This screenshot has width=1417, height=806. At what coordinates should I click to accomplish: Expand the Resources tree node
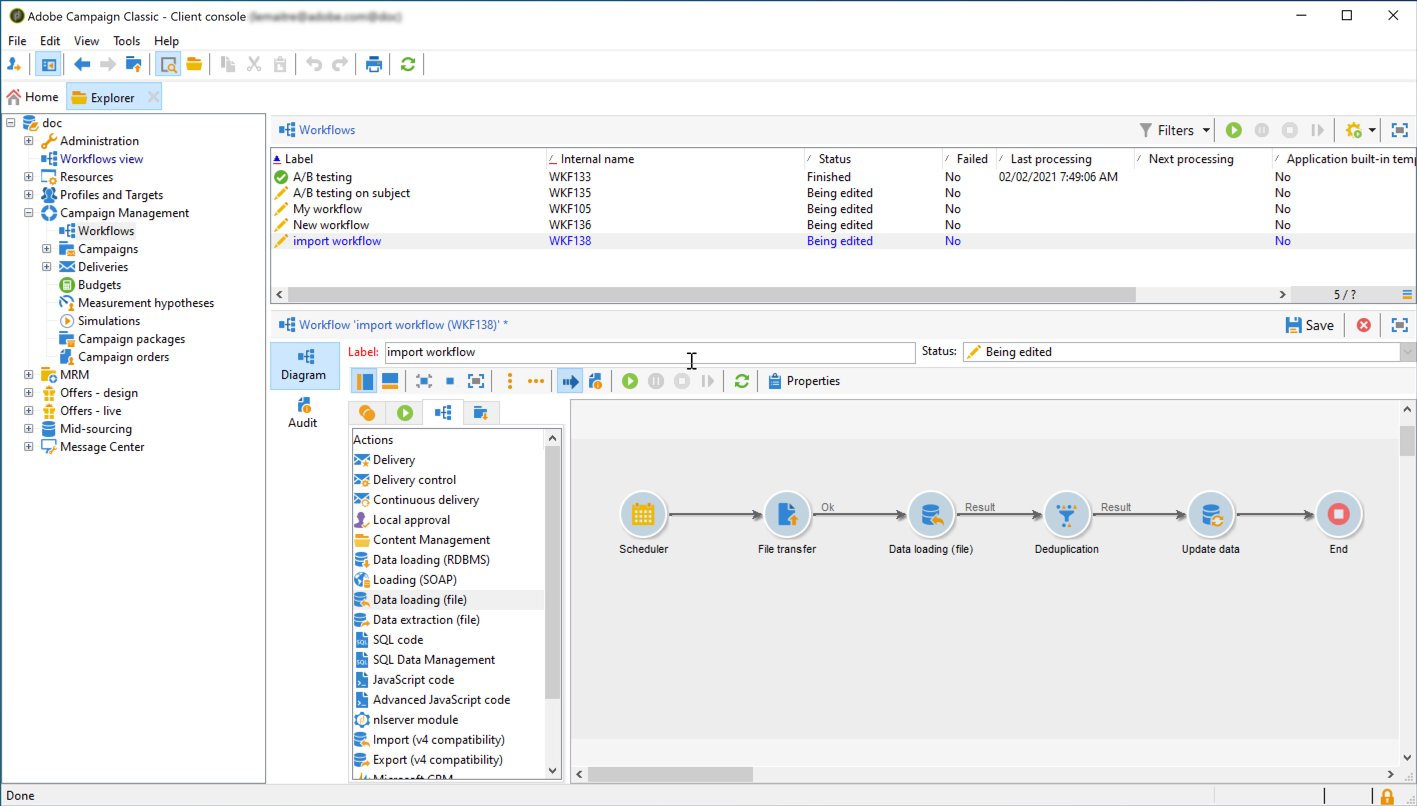click(x=29, y=177)
